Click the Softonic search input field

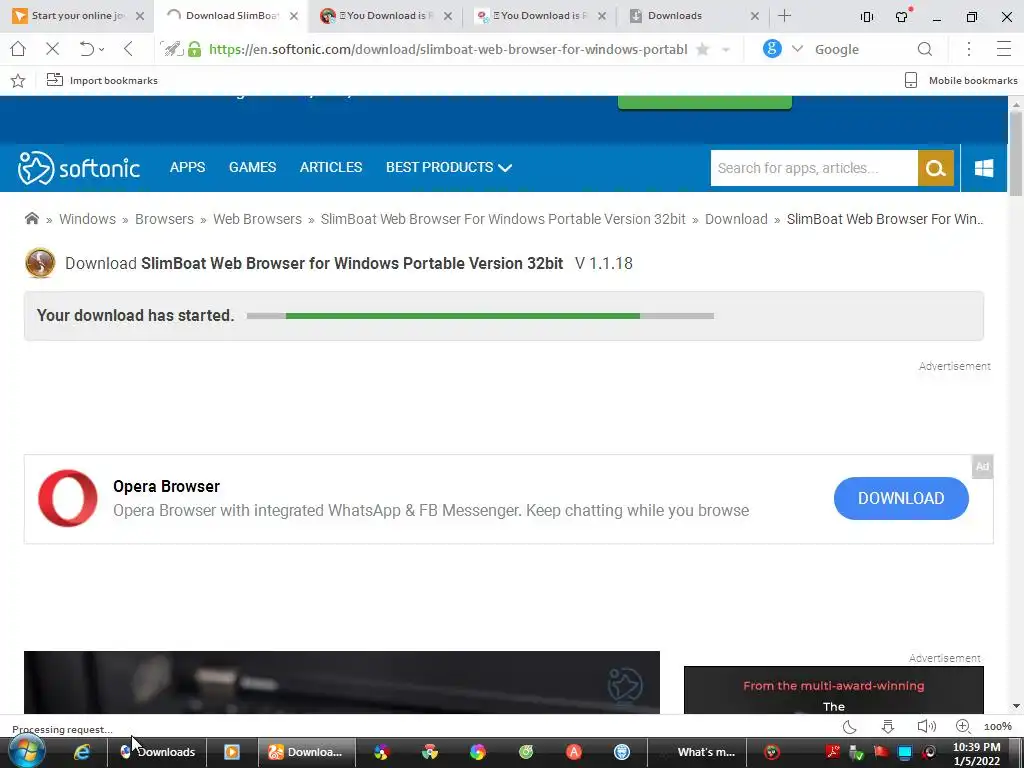tap(814, 168)
